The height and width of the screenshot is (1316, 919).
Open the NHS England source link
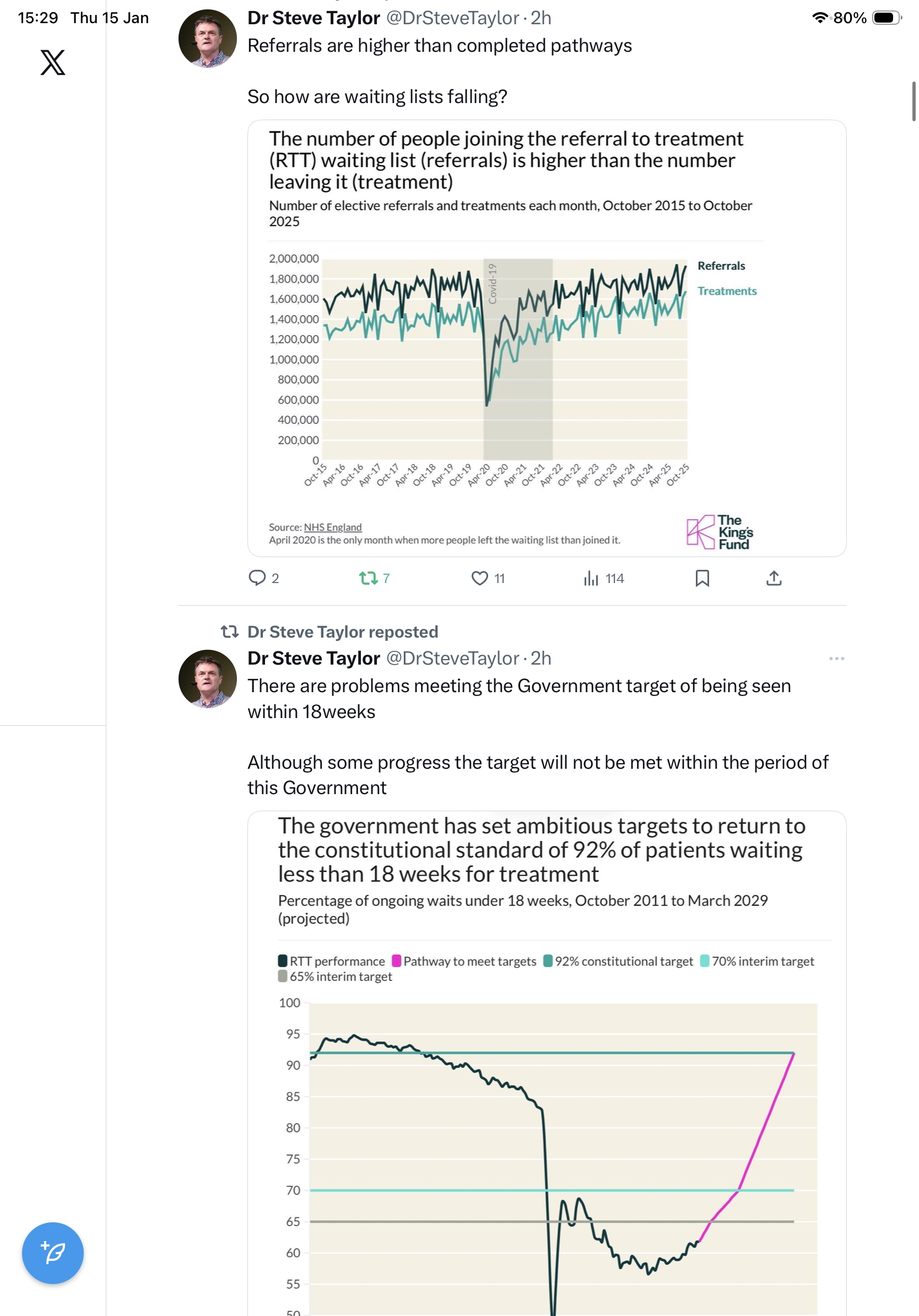pyautogui.click(x=332, y=527)
